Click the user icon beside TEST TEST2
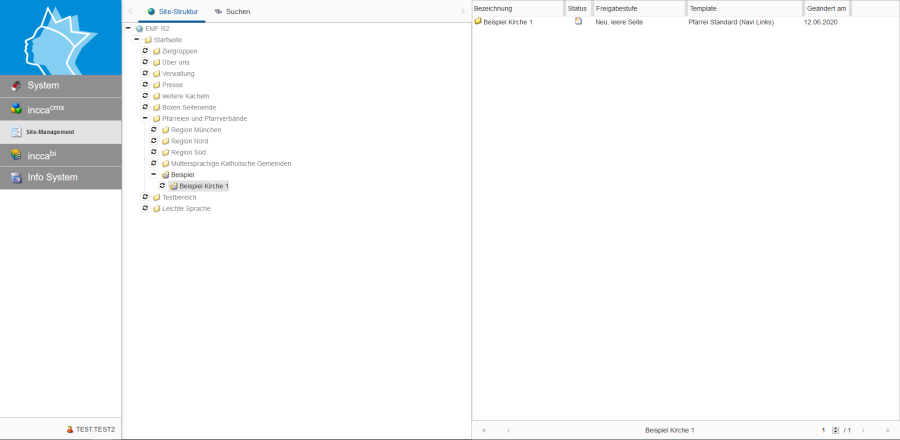This screenshot has height=440, width=900. tap(70, 429)
